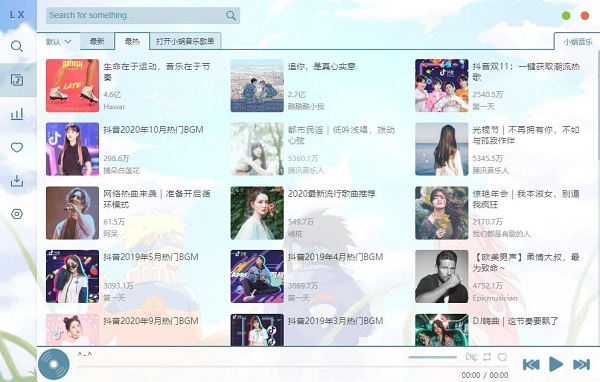
Task: Click title 抖音双11：一键获取潮流热歌
Action: click(x=526, y=72)
